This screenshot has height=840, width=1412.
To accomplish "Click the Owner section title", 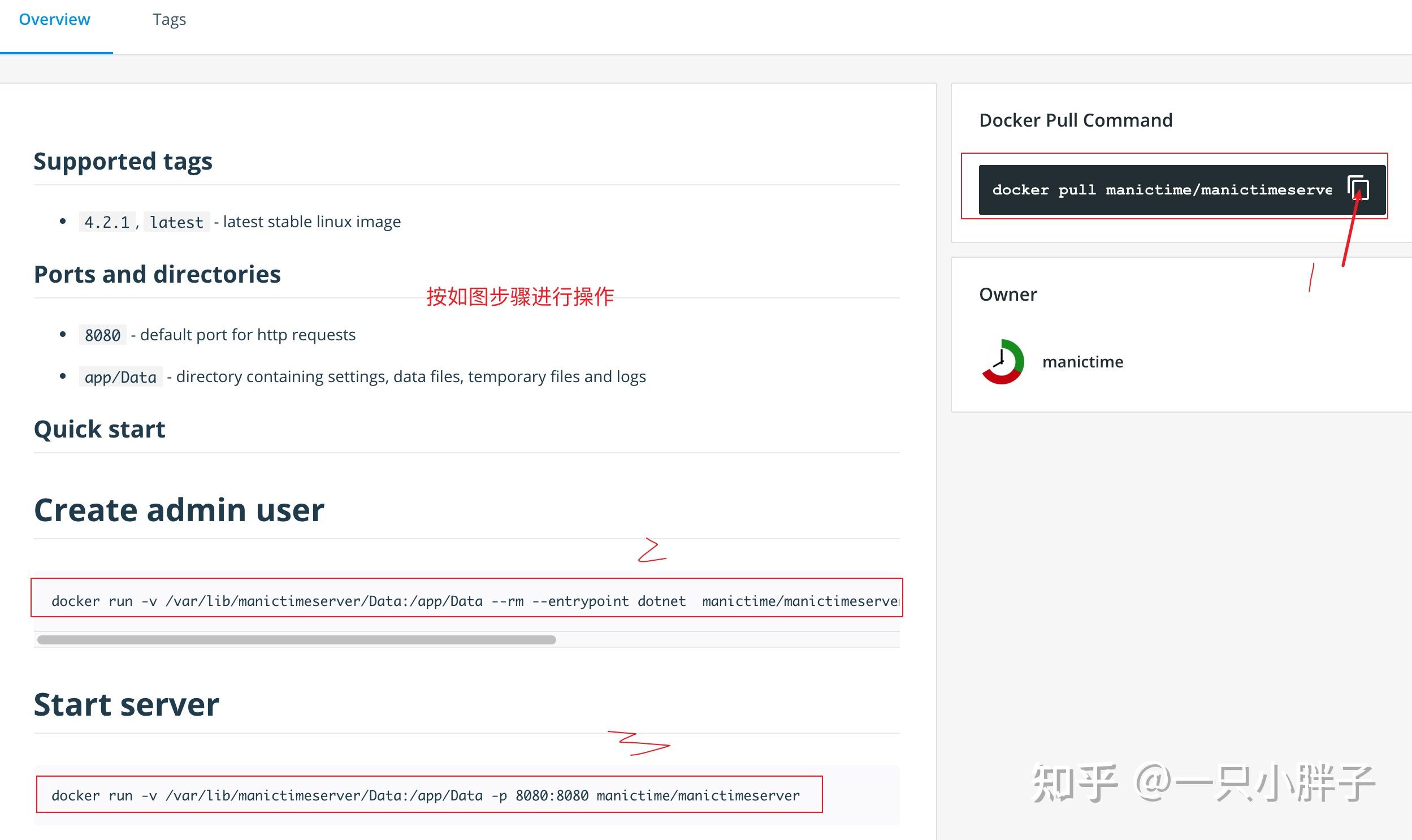I will [x=1007, y=294].
